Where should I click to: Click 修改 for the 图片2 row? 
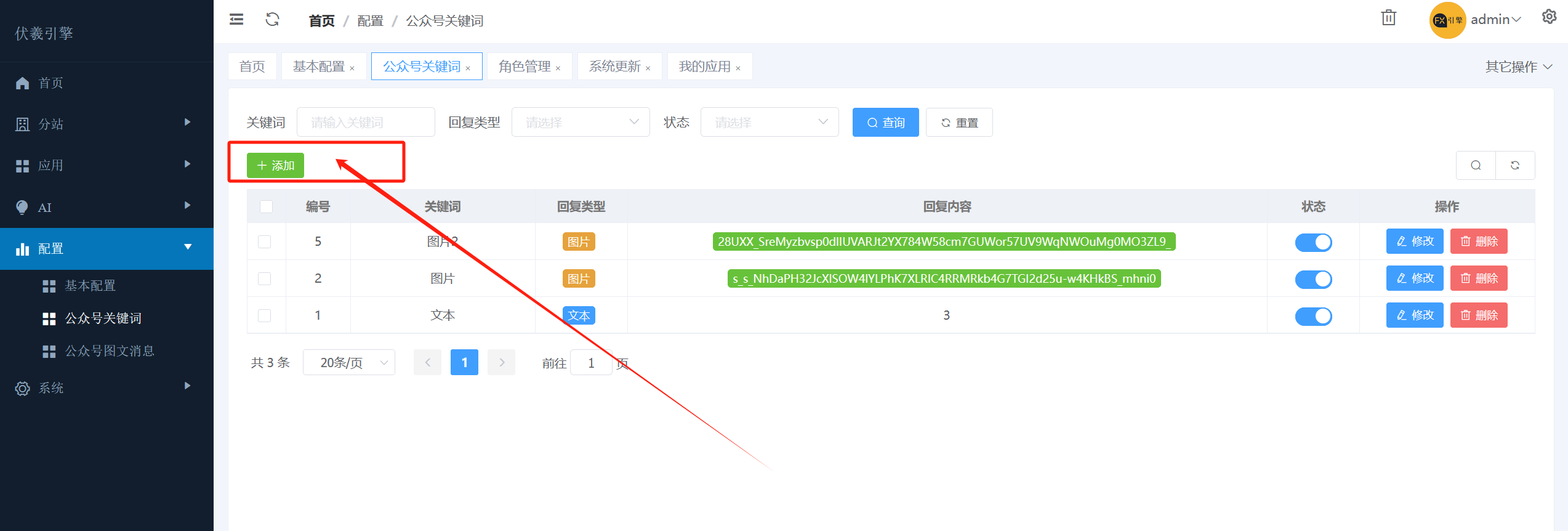tap(1415, 241)
